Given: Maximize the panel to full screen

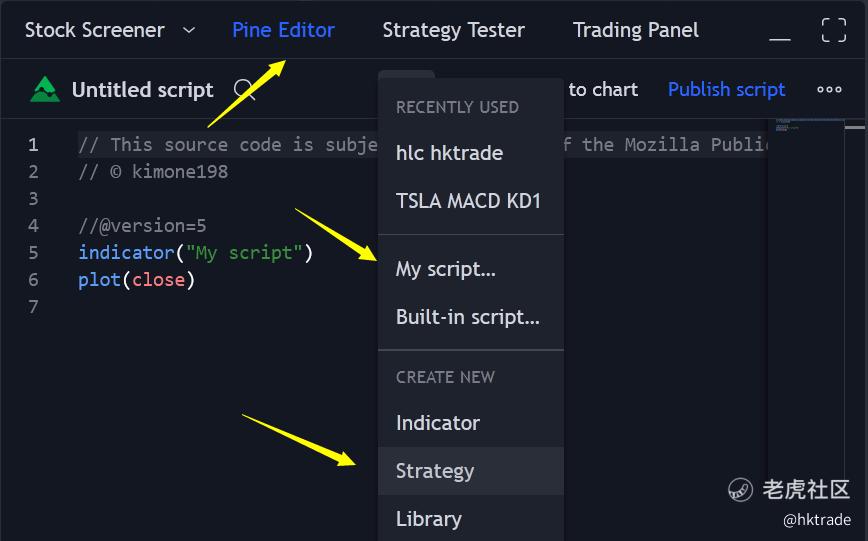Looking at the screenshot, I should [834, 30].
